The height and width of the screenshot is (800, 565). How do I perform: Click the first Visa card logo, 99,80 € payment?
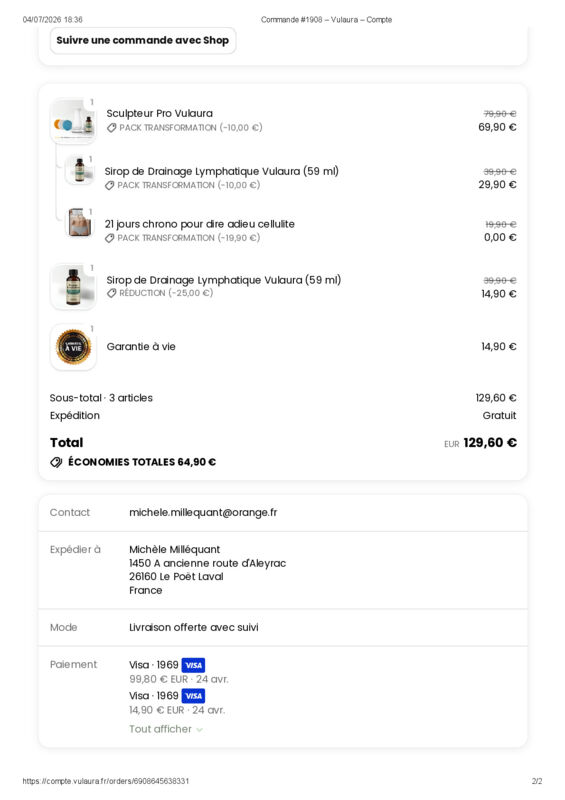pos(193,665)
